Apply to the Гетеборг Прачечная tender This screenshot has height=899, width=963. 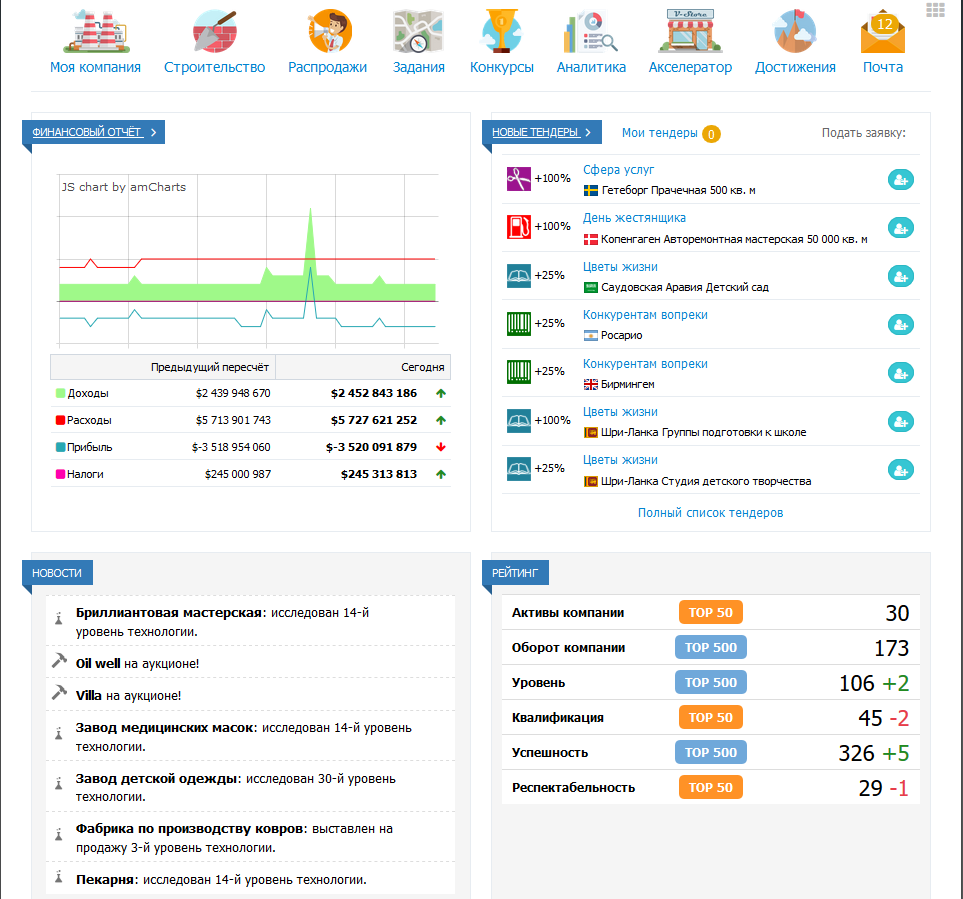901,180
